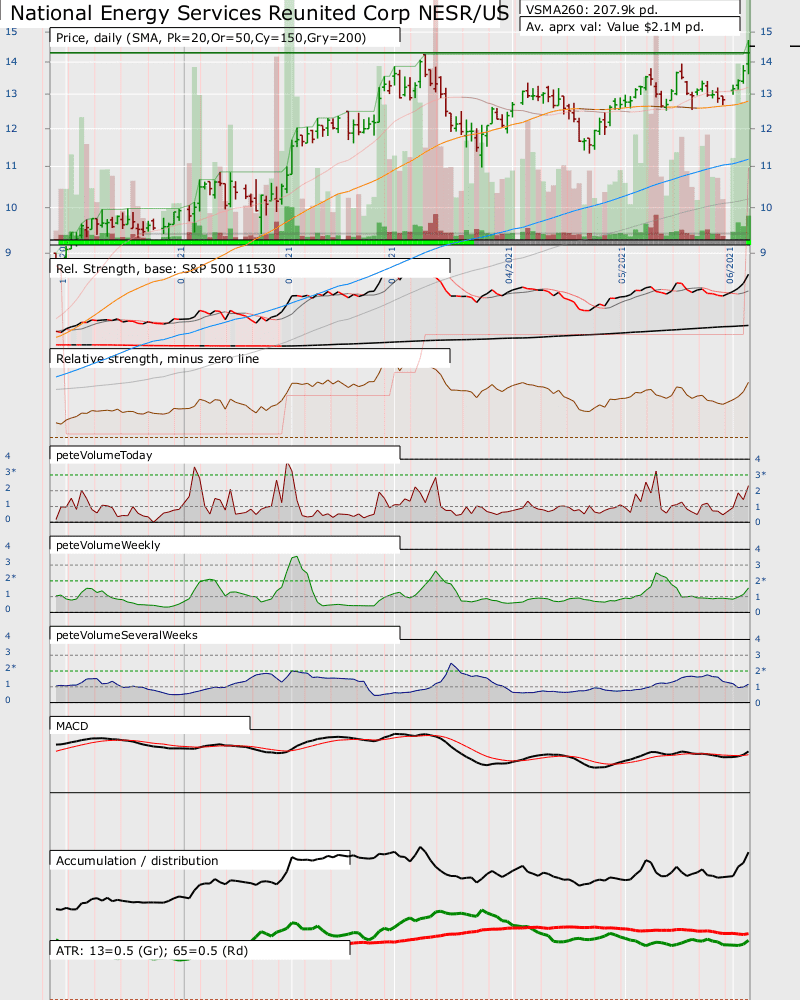800x1000 pixels.
Task: Click the 'peteVolumeToday' panel label
Action: 104,455
